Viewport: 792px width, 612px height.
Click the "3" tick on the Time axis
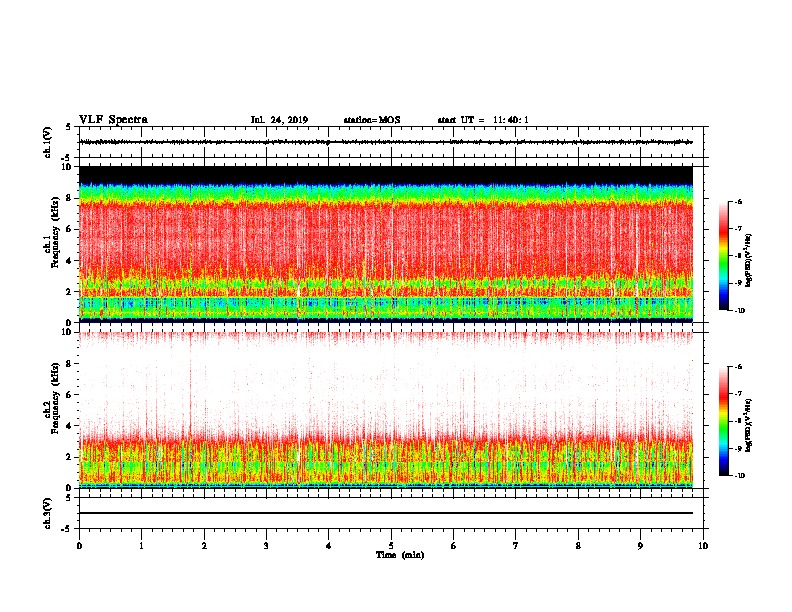coord(266,545)
